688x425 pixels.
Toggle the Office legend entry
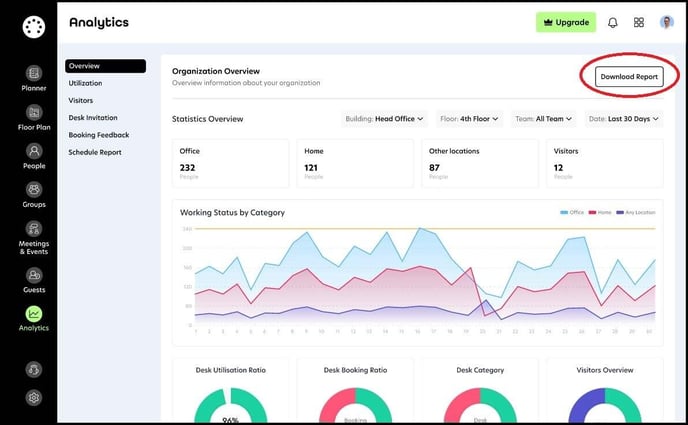tap(572, 212)
